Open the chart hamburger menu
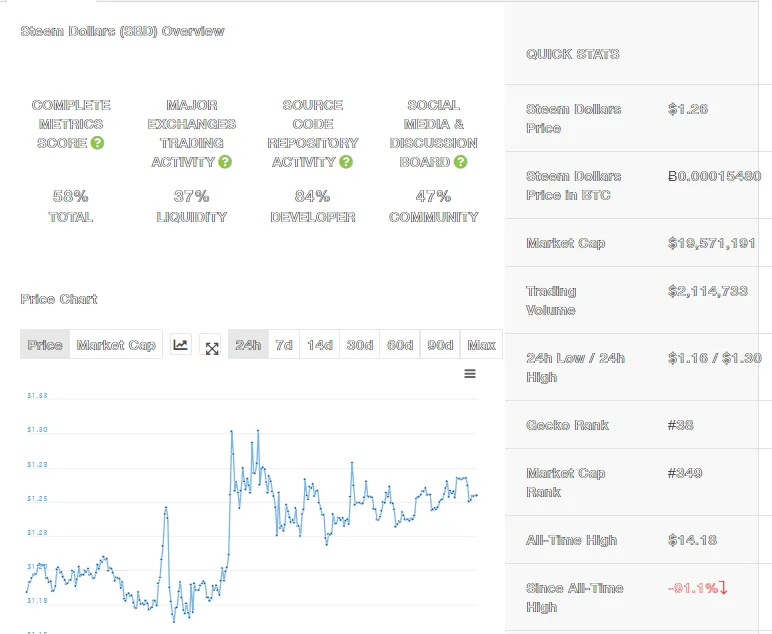 pyautogui.click(x=470, y=374)
